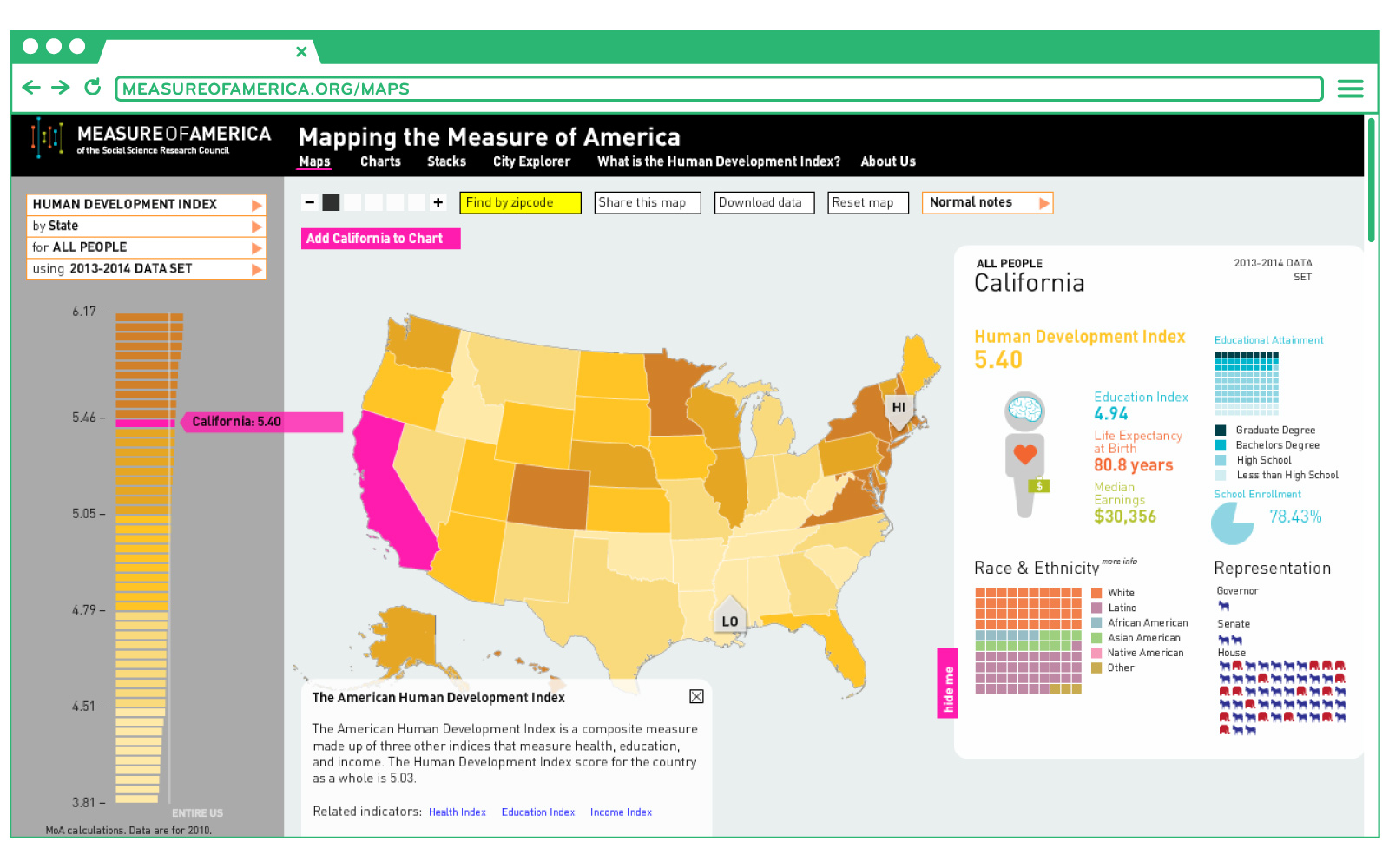
Task: Click the Find by zipcode field
Action: (x=520, y=202)
